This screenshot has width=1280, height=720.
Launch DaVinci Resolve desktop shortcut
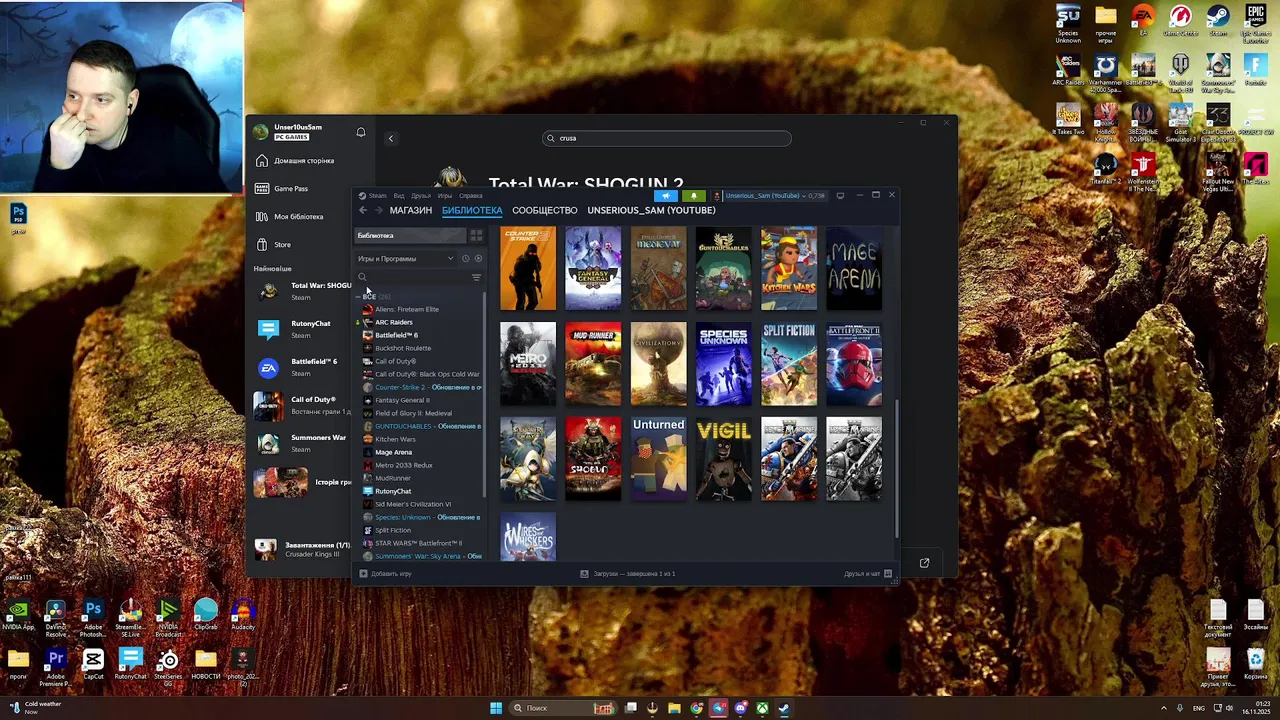pyautogui.click(x=55, y=618)
